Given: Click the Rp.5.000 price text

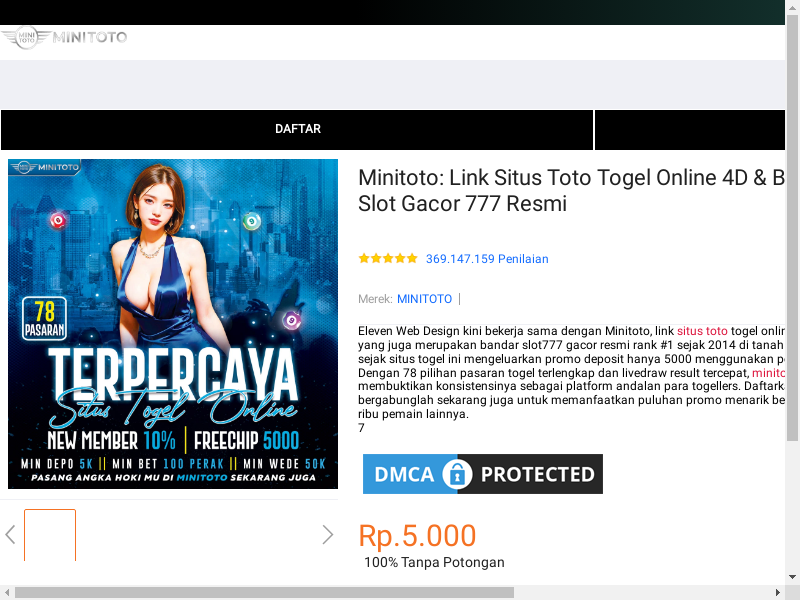Looking at the screenshot, I should [417, 536].
